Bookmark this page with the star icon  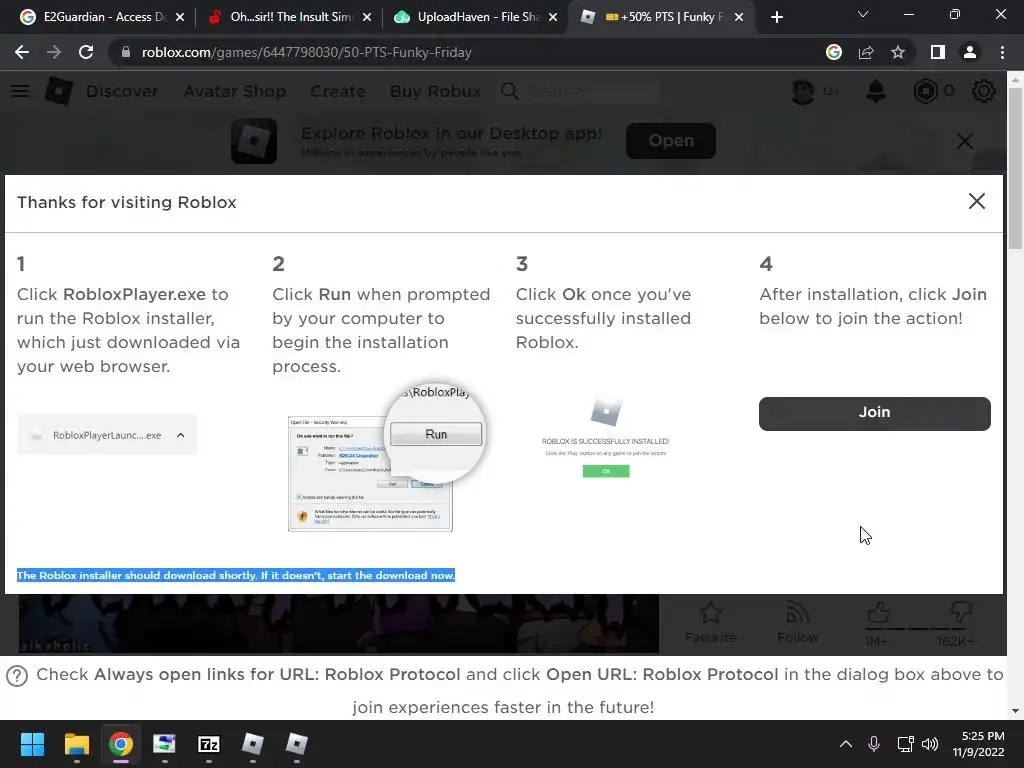(x=898, y=52)
